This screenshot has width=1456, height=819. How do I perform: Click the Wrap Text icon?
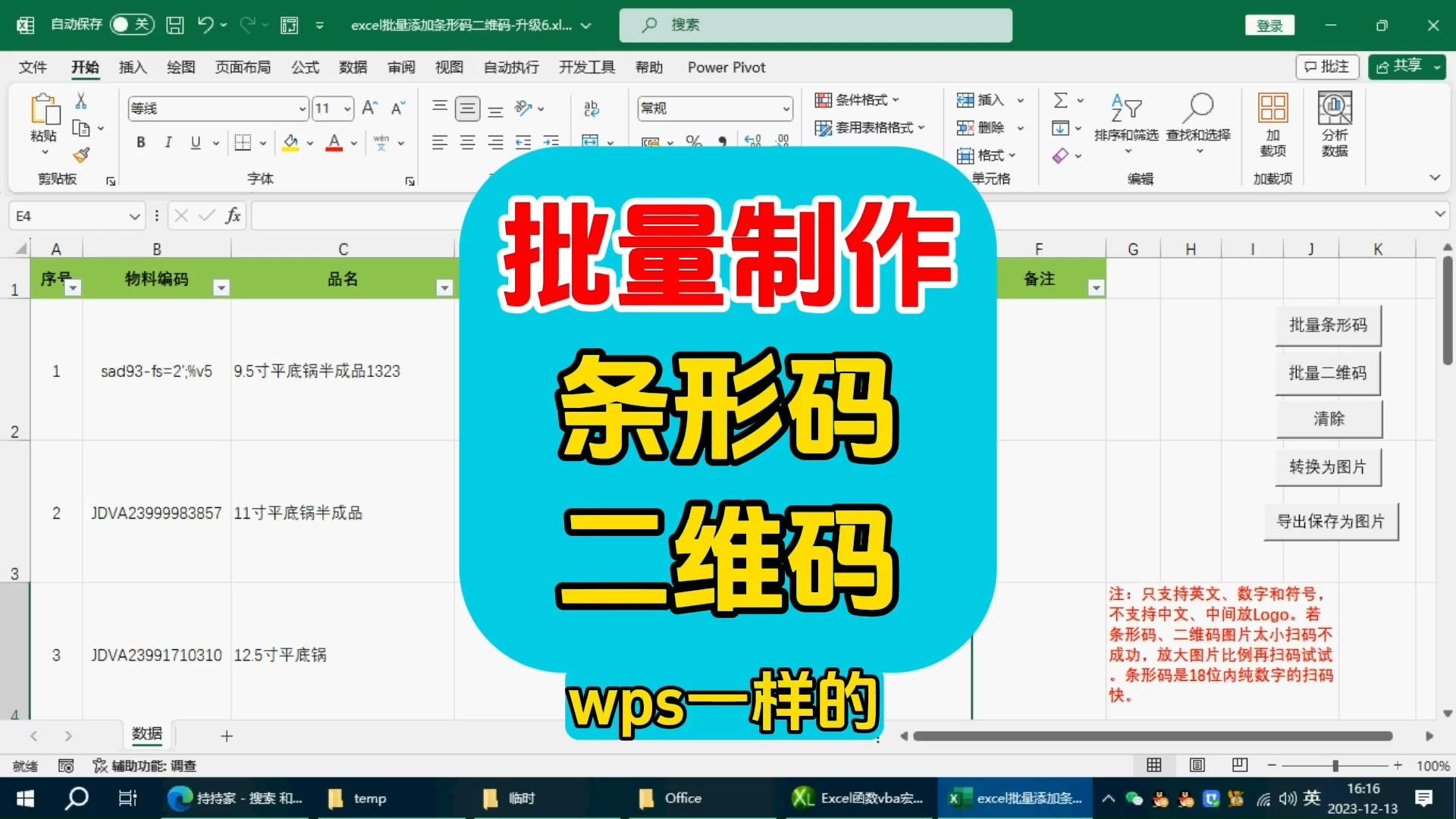pos(591,108)
